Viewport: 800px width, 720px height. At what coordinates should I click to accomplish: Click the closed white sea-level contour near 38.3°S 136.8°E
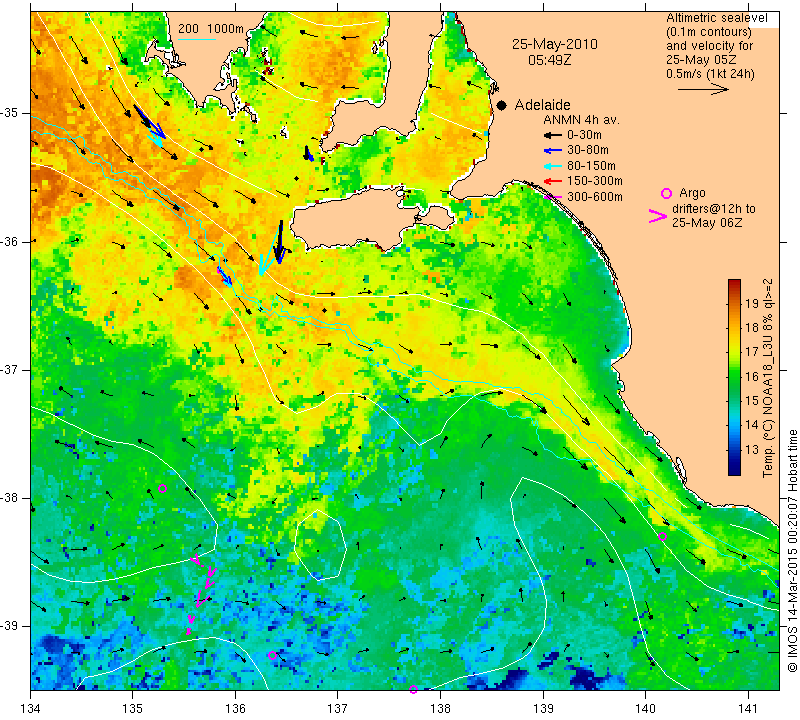tap(321, 545)
